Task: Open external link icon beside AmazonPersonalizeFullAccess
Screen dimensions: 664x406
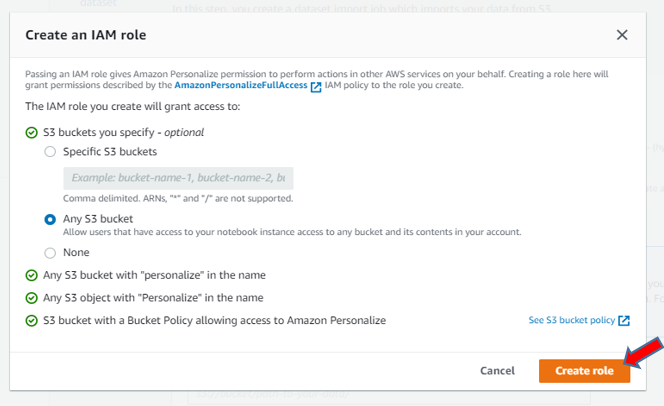Action: click(316, 87)
